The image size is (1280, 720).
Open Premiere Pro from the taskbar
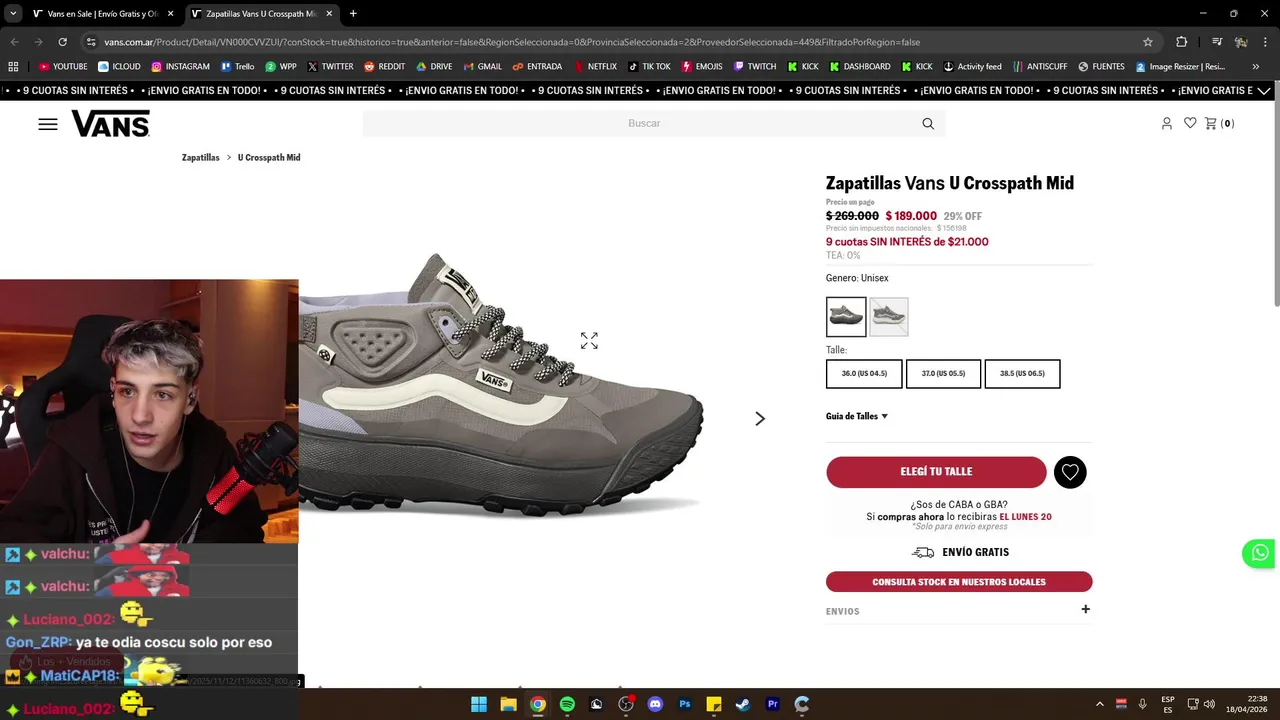coord(772,704)
